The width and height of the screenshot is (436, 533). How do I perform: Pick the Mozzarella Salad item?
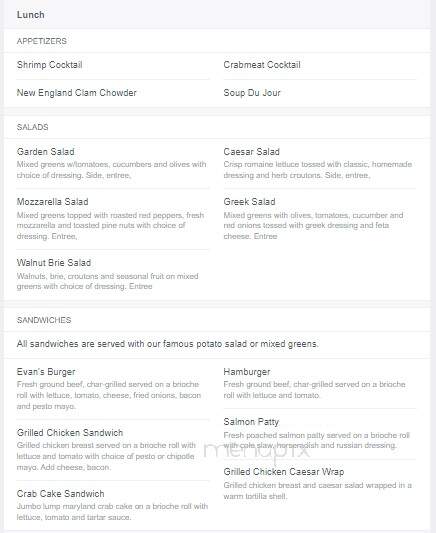(53, 202)
